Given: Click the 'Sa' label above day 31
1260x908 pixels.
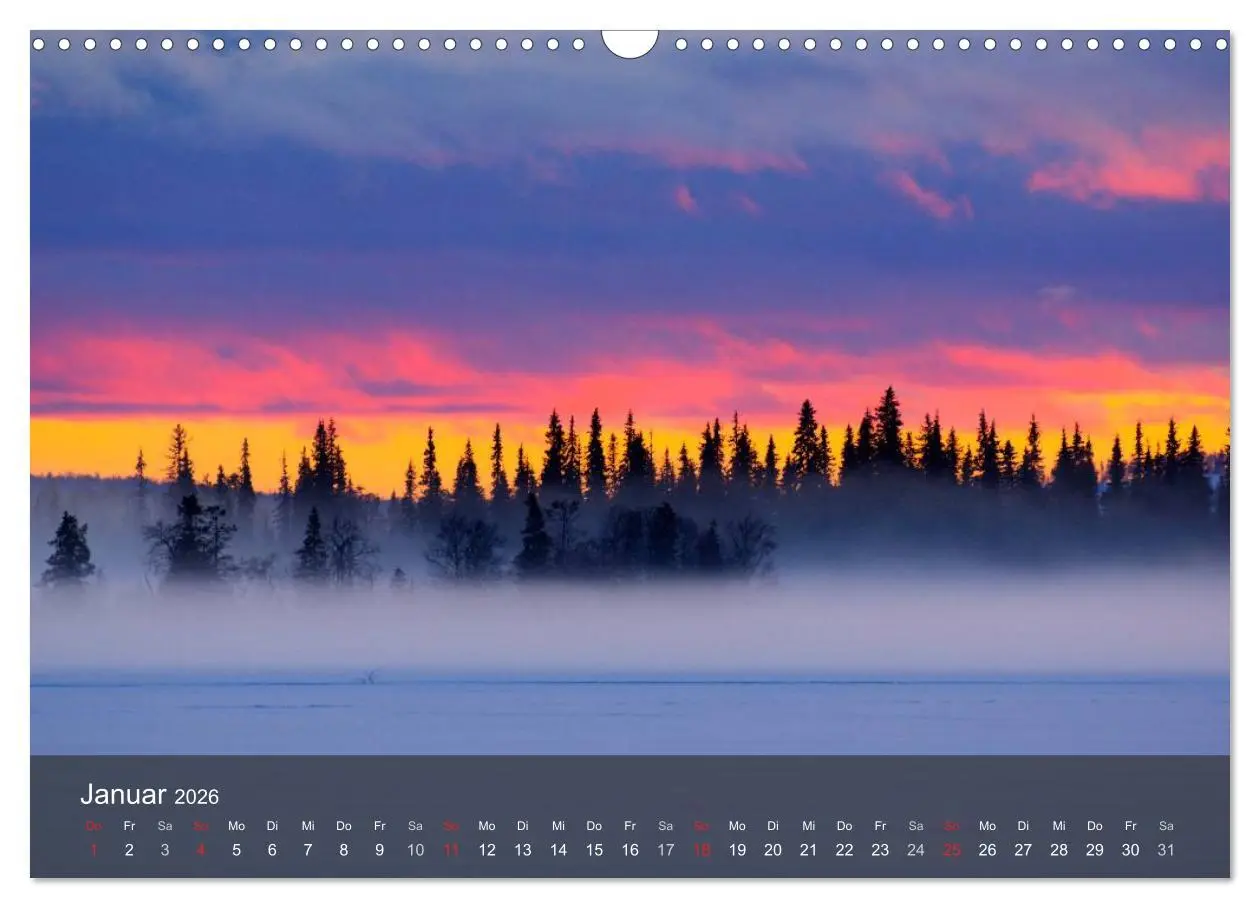Looking at the screenshot, I should point(1166,826).
